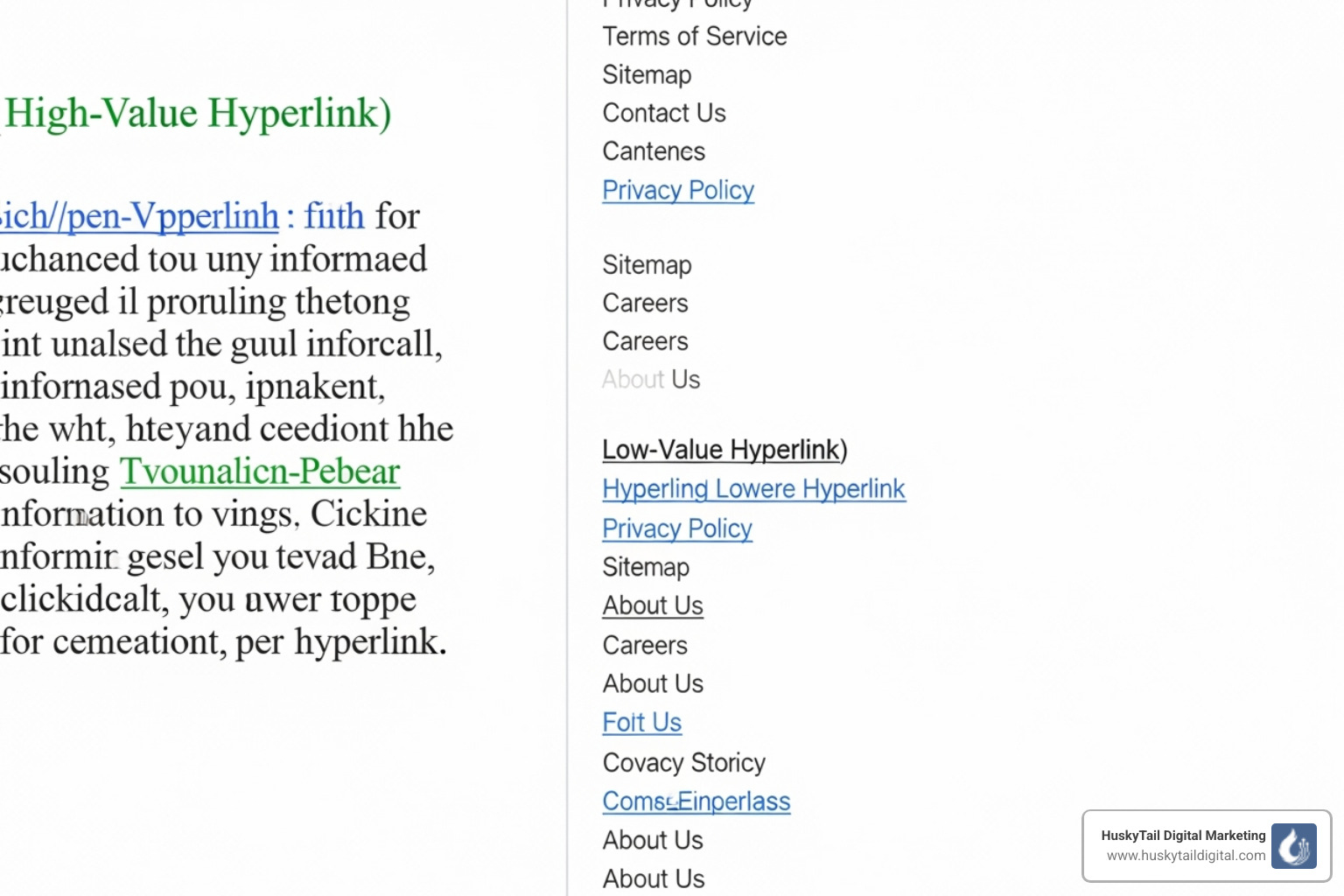
Task: Click the Foit Us link
Action: tap(641, 723)
